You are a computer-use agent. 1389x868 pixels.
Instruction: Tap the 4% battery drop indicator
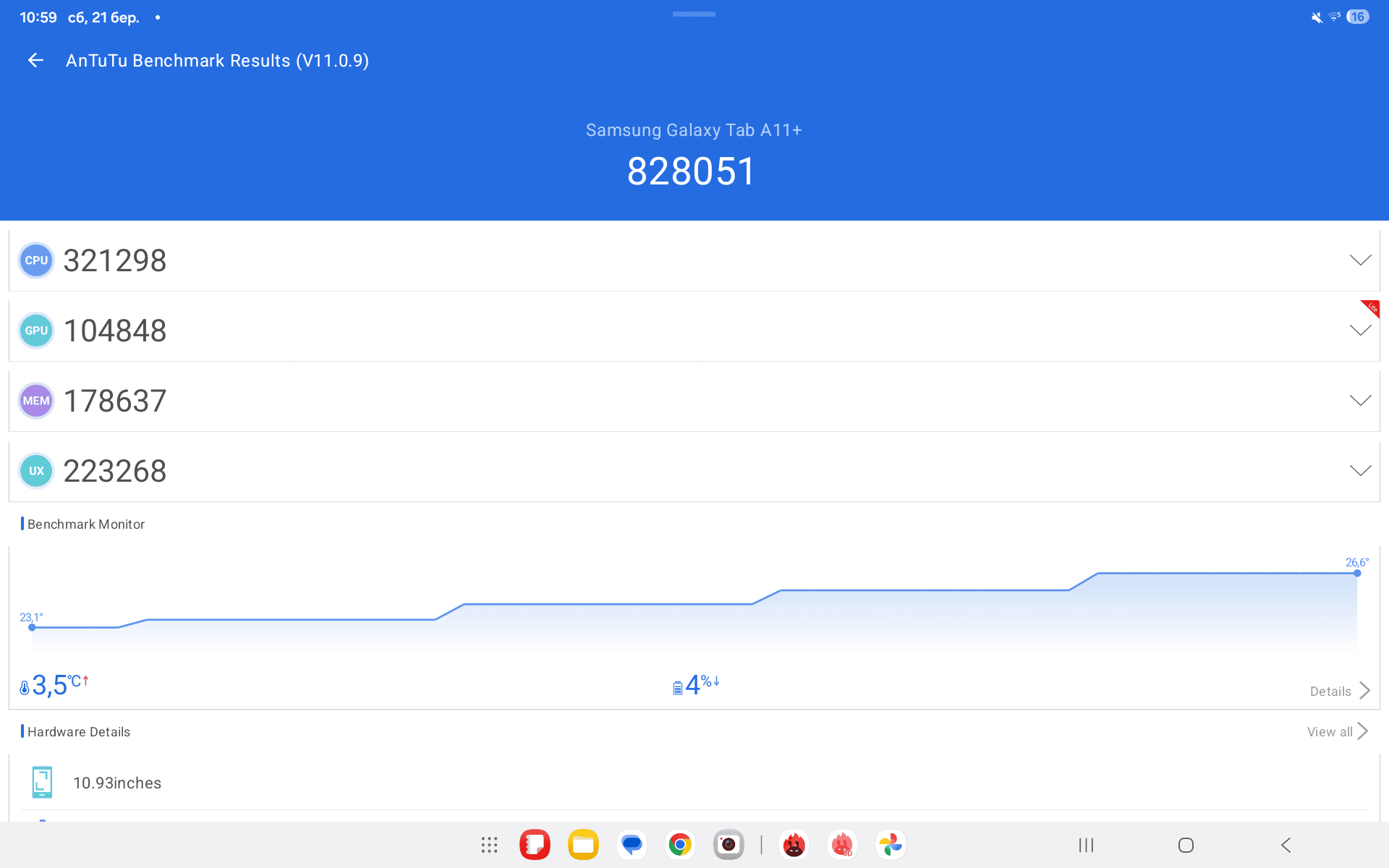[696, 684]
